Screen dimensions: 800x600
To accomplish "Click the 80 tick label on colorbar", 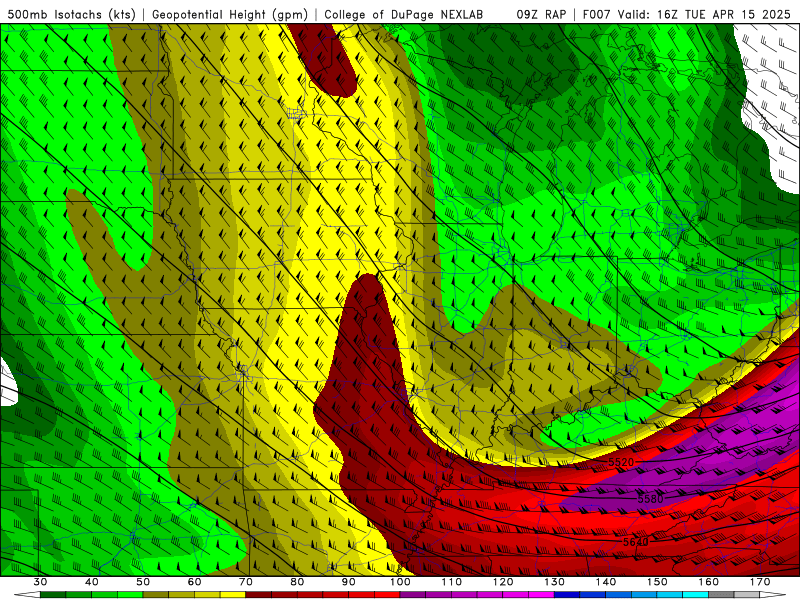I will [x=297, y=582].
